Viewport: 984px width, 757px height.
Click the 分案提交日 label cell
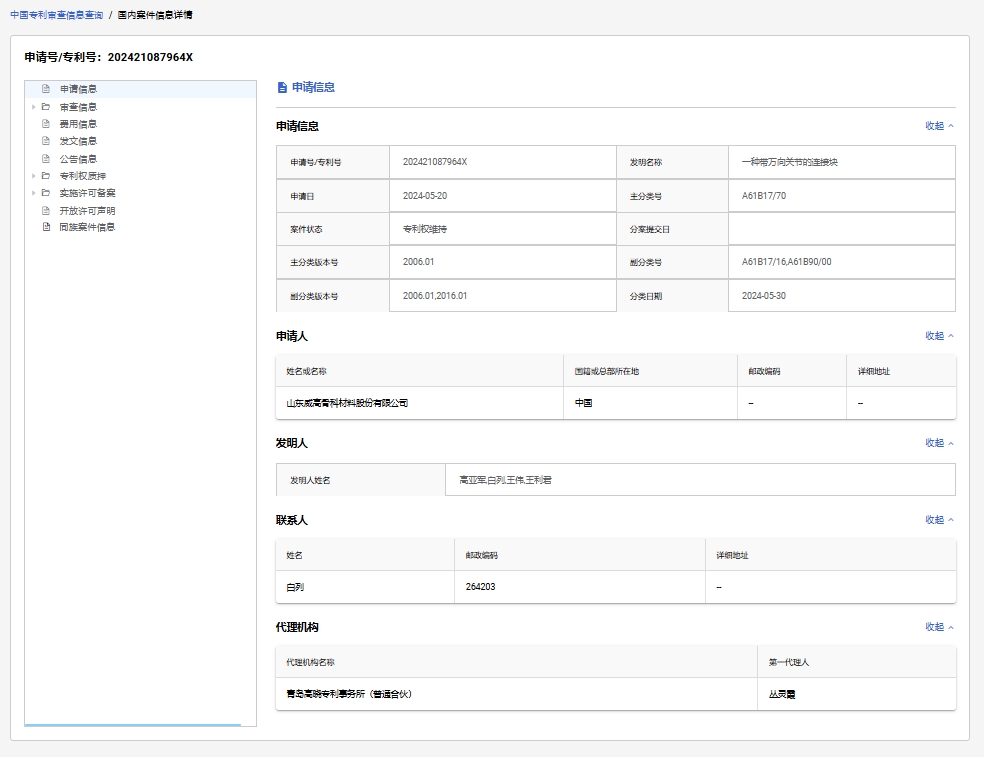[672, 229]
